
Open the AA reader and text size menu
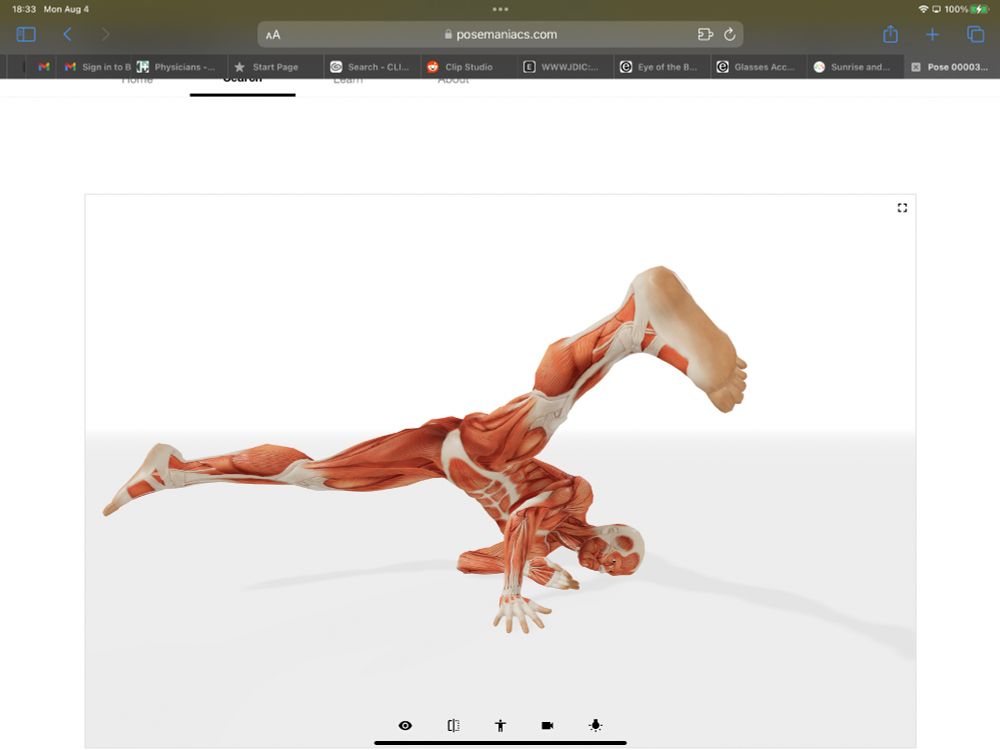[x=273, y=35]
